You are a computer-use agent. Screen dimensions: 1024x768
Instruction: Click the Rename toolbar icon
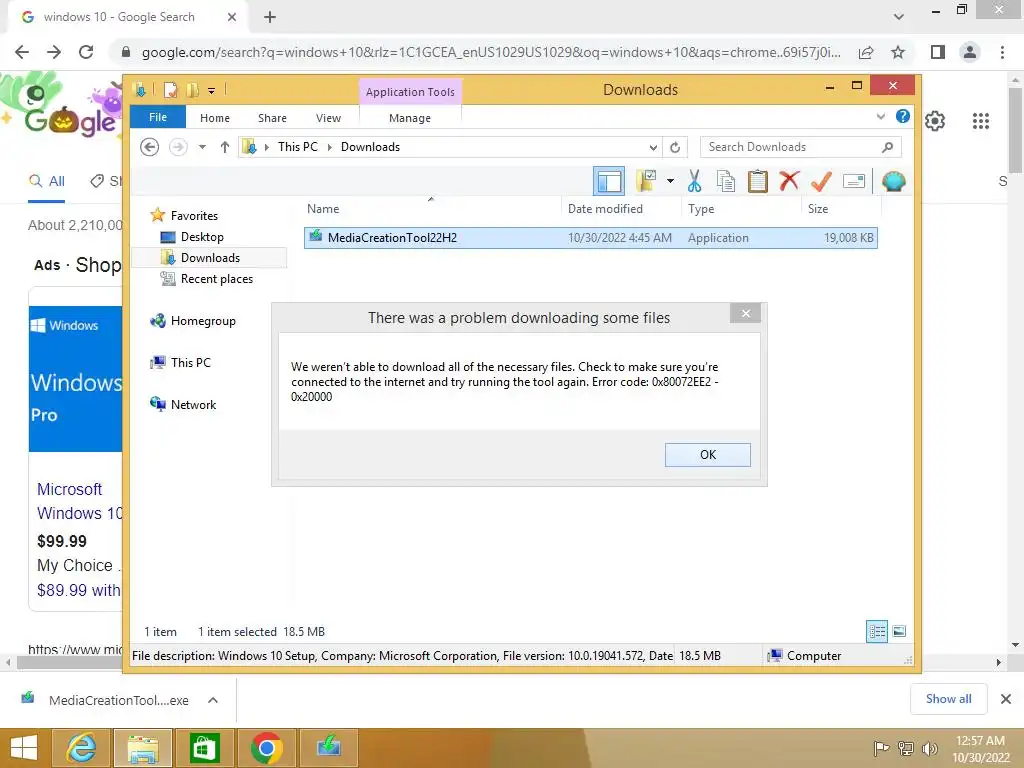tap(854, 181)
